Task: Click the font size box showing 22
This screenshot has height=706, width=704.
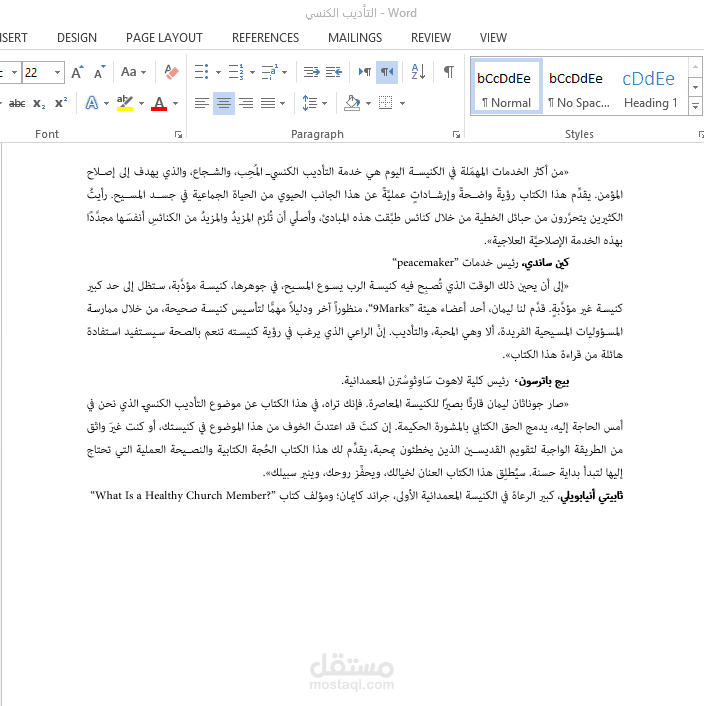Action: pyautogui.click(x=37, y=72)
